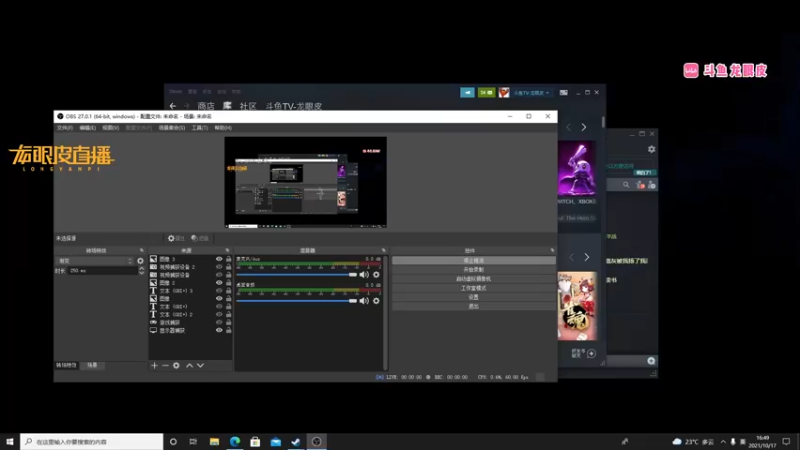The height and width of the screenshot is (450, 800).
Task: Open Microsoft Edge from taskbar
Action: pos(235,441)
